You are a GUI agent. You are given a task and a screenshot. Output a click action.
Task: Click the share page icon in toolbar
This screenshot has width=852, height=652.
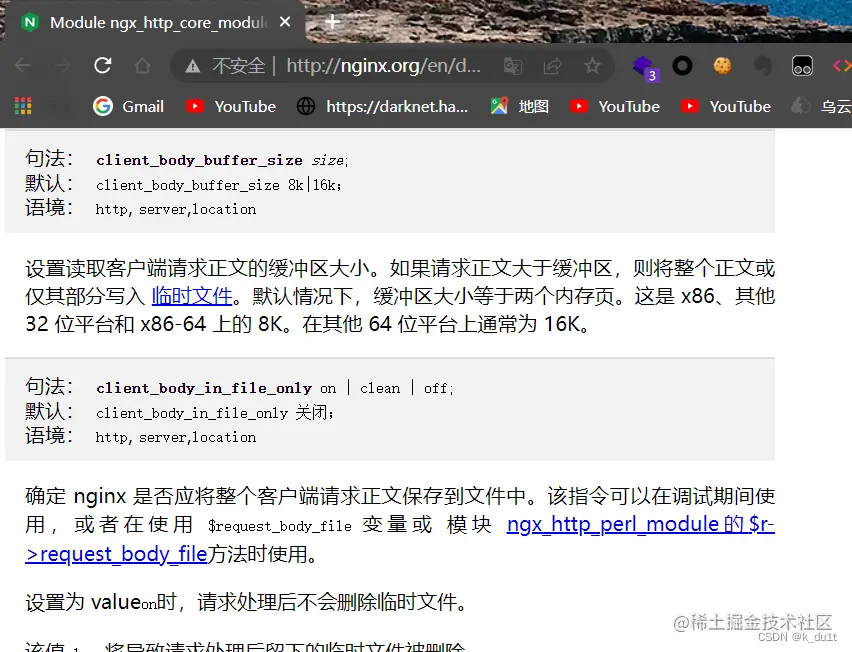[551, 65]
